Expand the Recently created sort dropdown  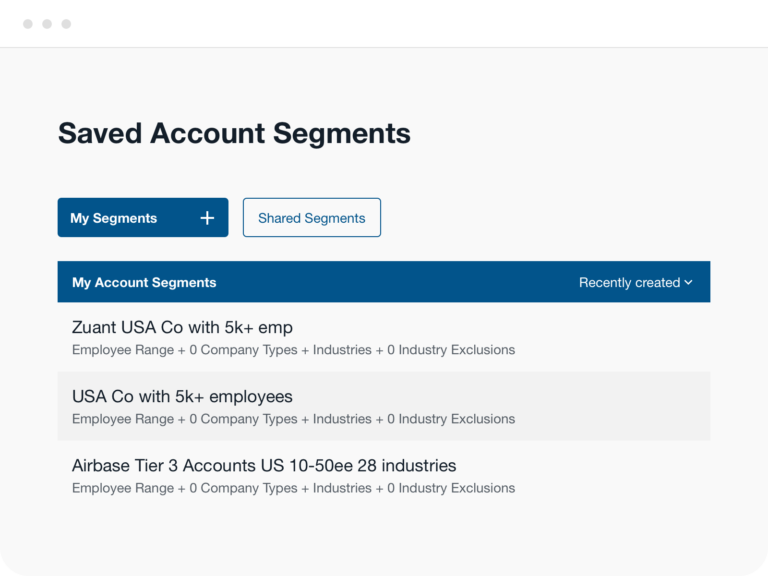click(x=635, y=283)
